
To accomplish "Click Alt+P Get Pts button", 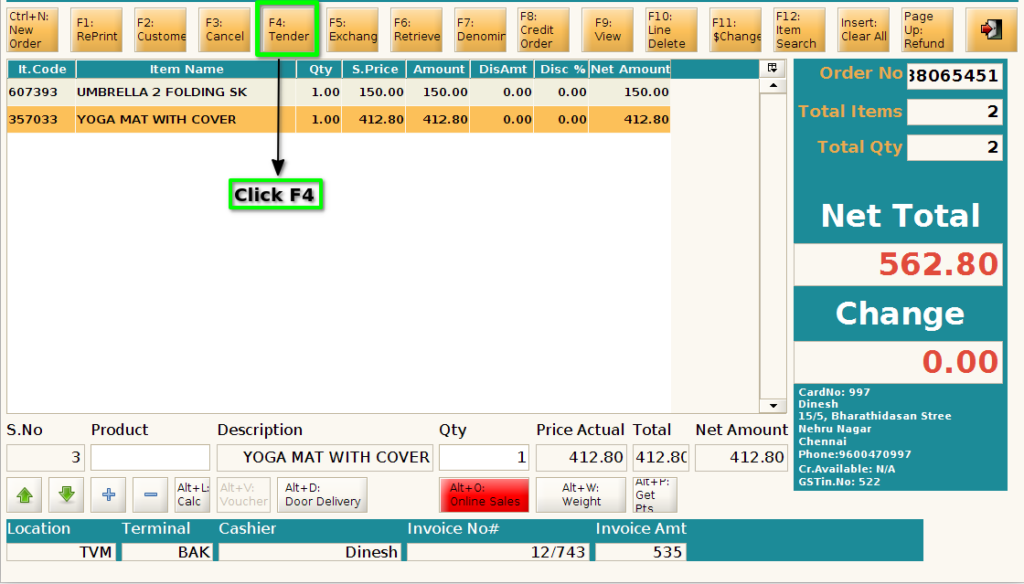I will (x=654, y=495).
